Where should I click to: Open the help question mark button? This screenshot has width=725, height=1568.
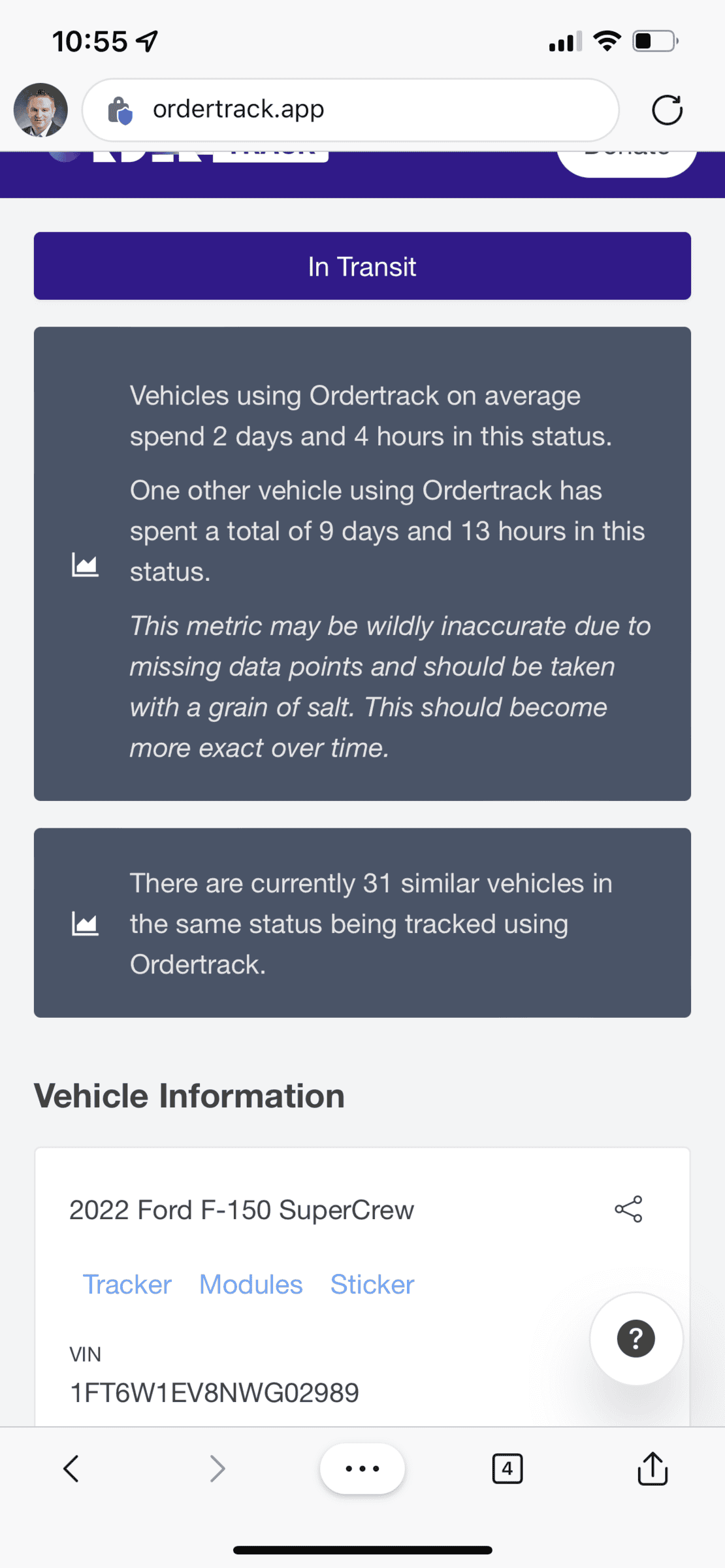click(x=636, y=1339)
